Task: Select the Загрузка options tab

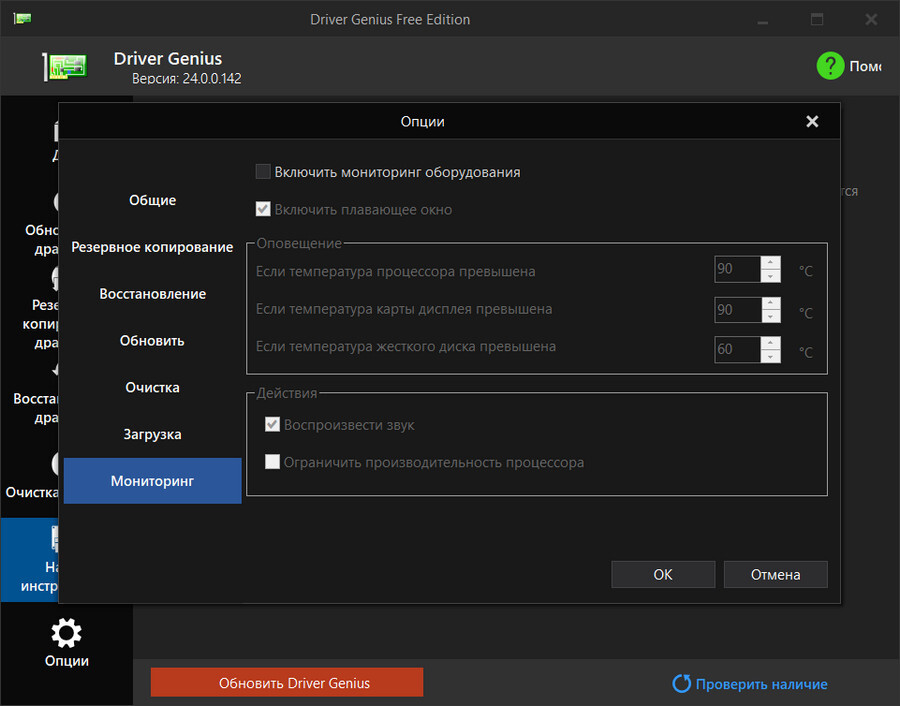Action: click(153, 434)
